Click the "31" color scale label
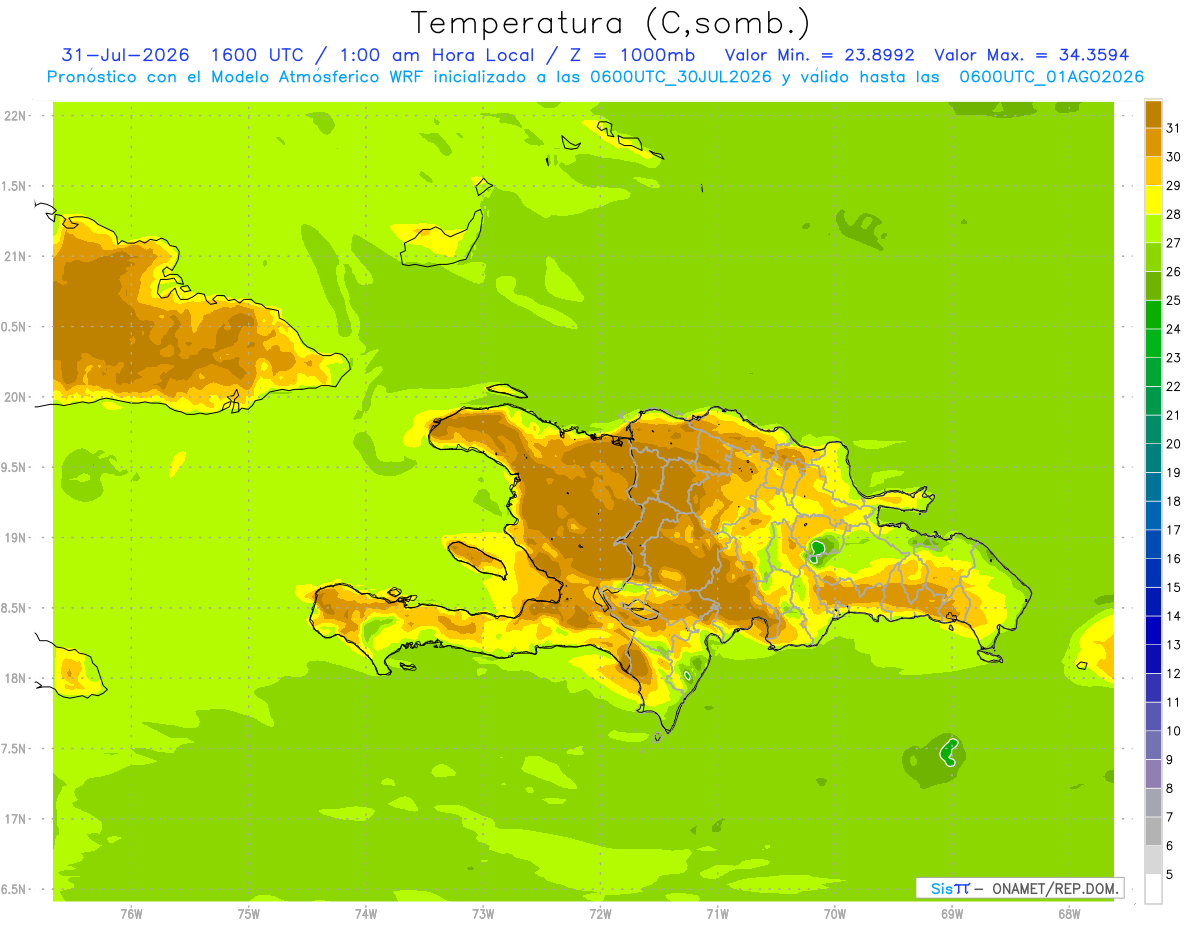This screenshot has width=1200, height=927. pos(1174,128)
